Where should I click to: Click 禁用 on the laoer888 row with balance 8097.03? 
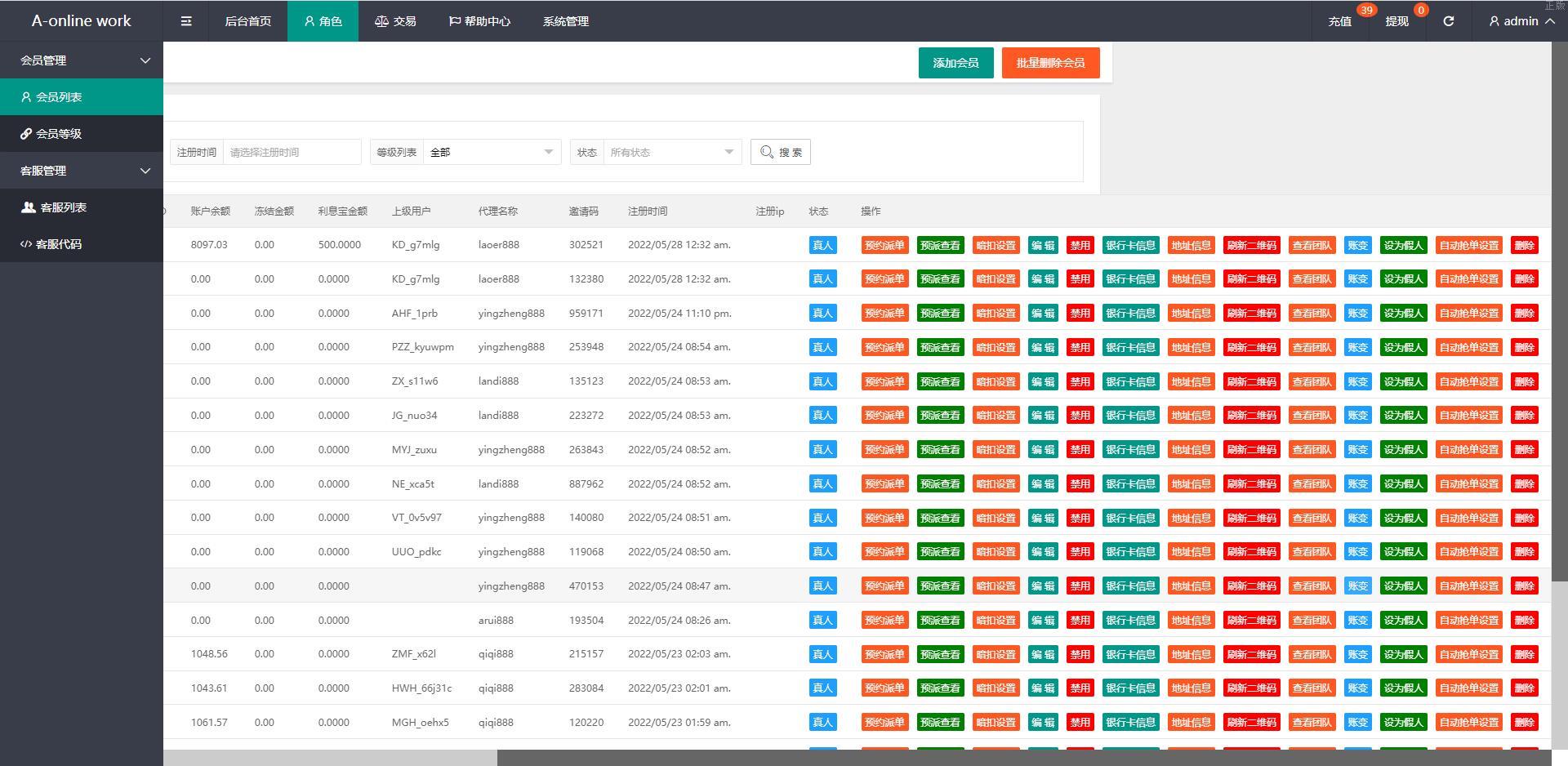tap(1080, 245)
